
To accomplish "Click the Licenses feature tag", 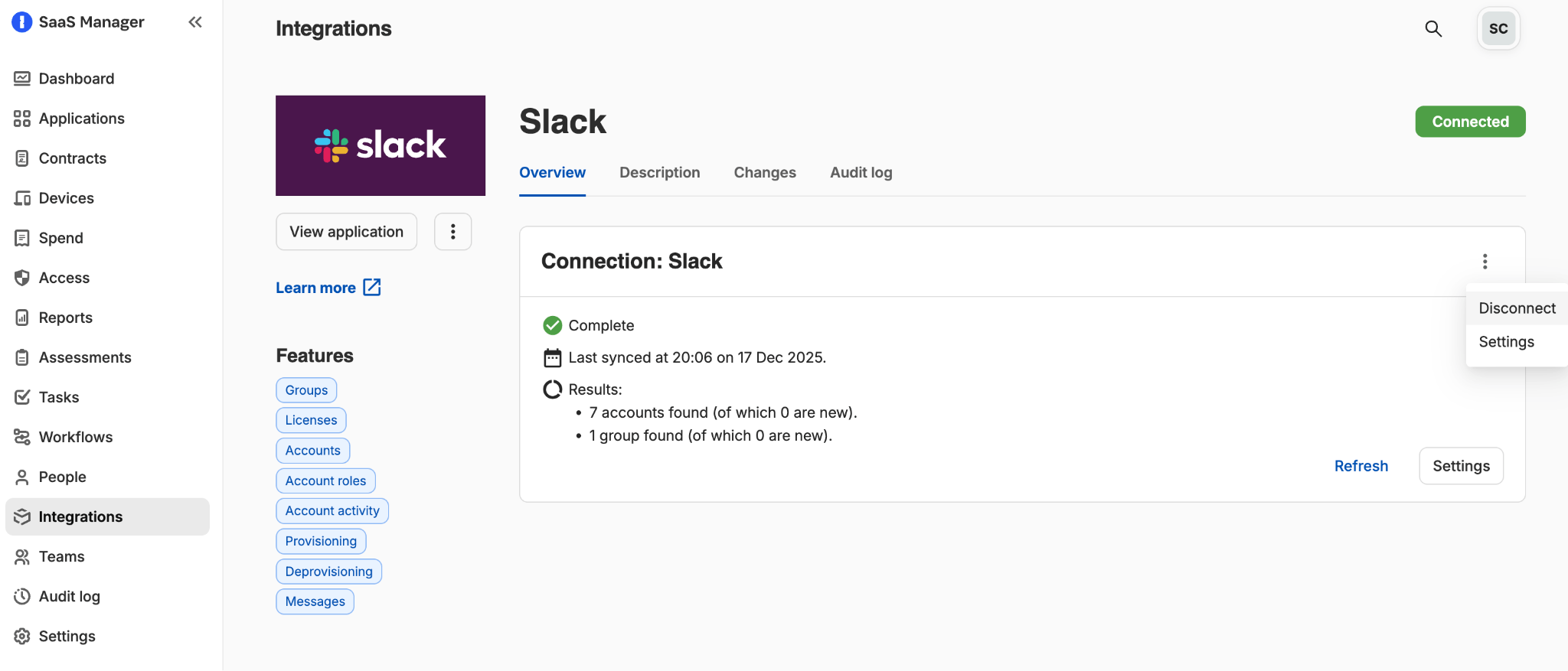I will tap(311, 420).
